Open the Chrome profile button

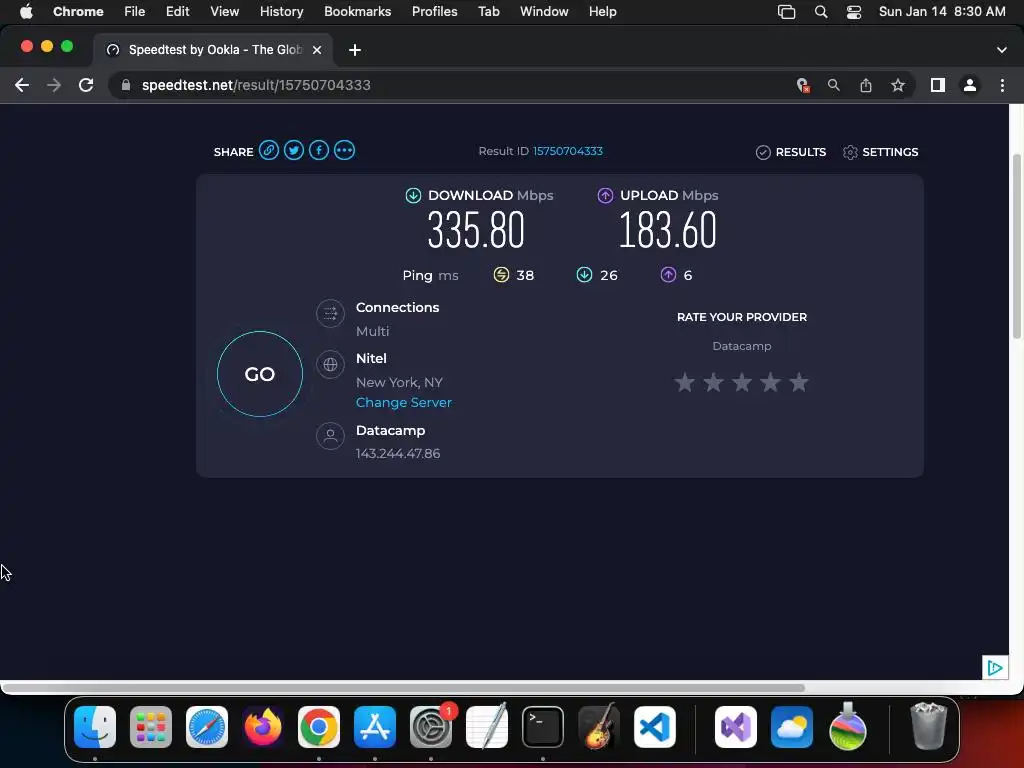click(x=970, y=85)
